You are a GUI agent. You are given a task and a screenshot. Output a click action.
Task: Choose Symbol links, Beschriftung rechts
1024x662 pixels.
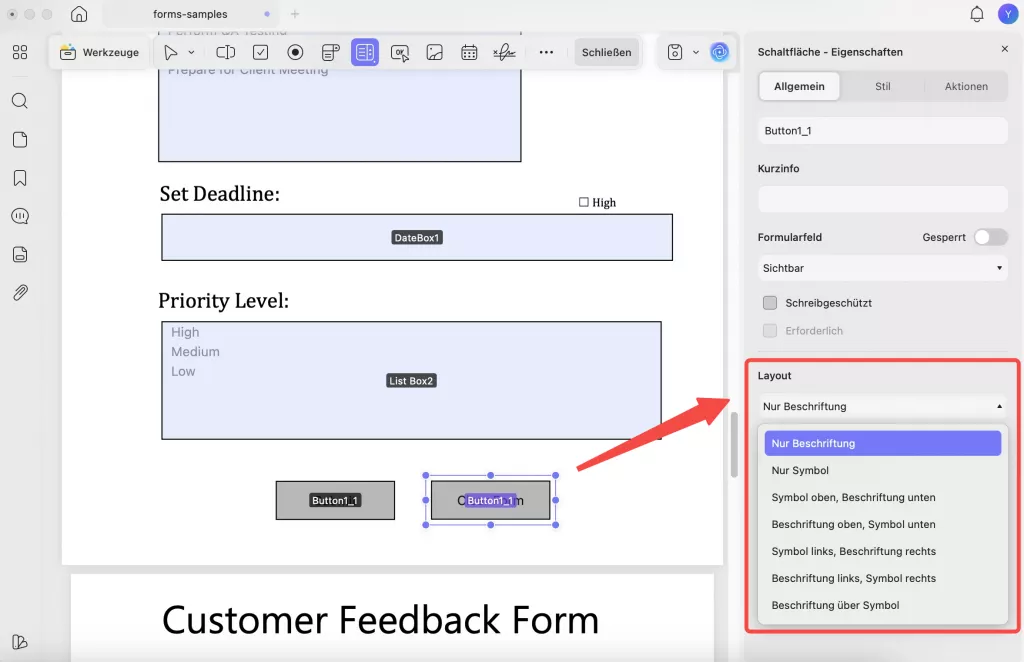click(882, 551)
